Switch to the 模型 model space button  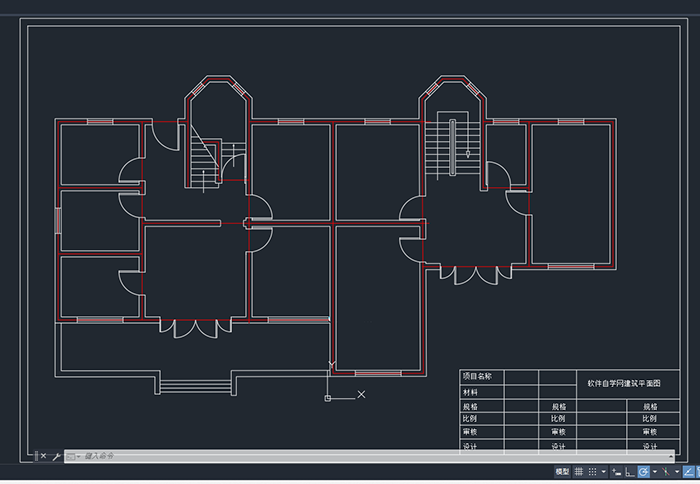[x=562, y=471]
